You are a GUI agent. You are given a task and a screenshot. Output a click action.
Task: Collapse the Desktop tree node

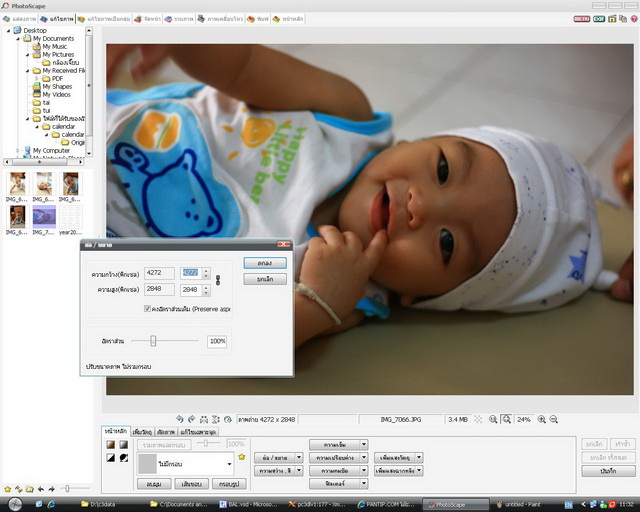click(8, 31)
